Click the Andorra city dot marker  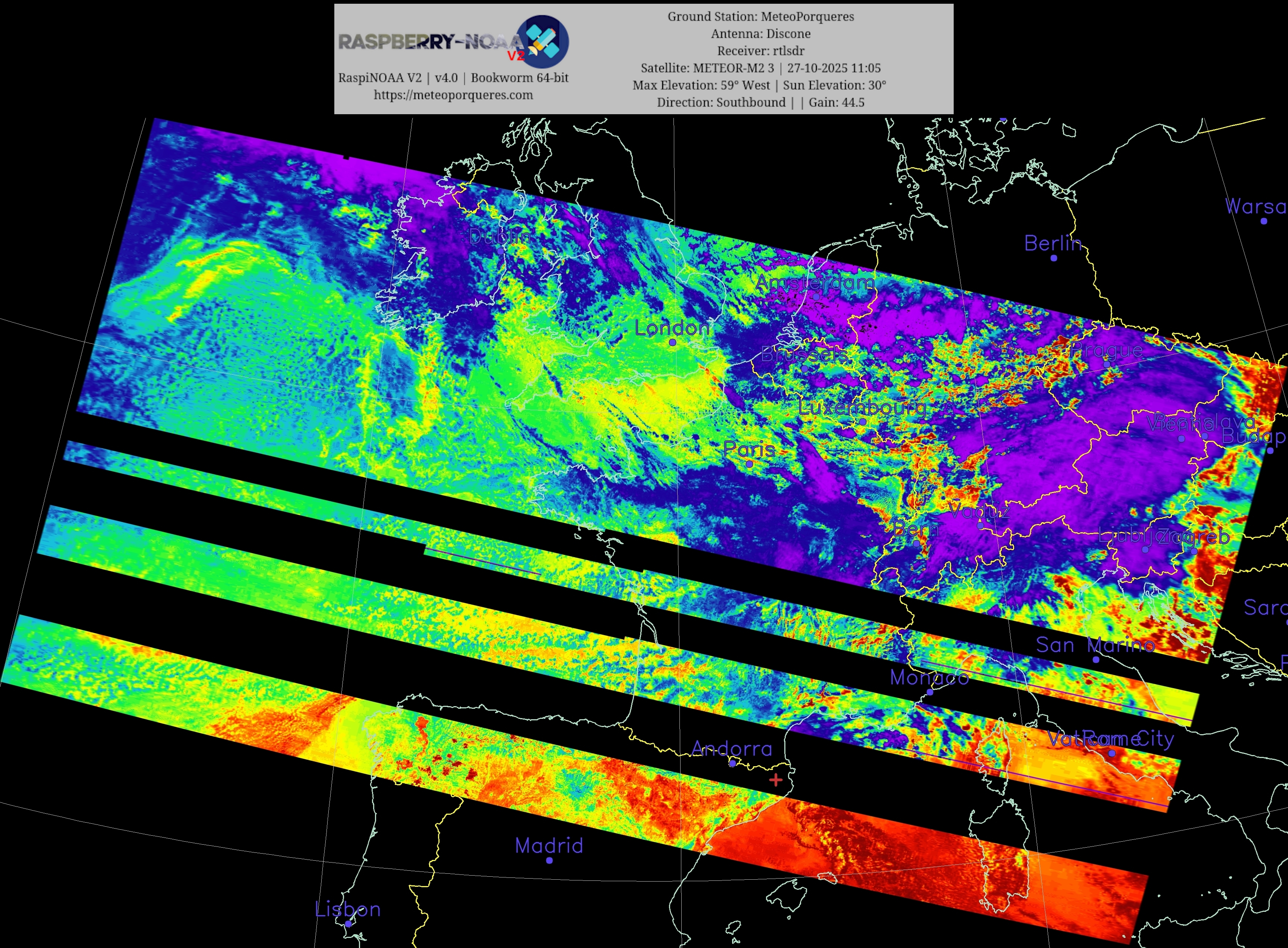click(x=732, y=764)
